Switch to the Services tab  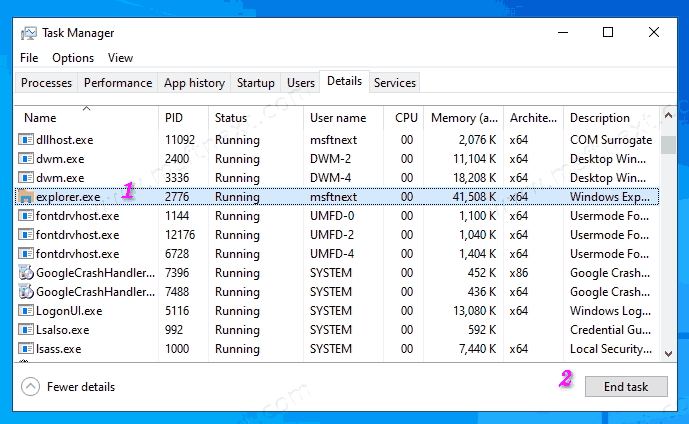(395, 83)
